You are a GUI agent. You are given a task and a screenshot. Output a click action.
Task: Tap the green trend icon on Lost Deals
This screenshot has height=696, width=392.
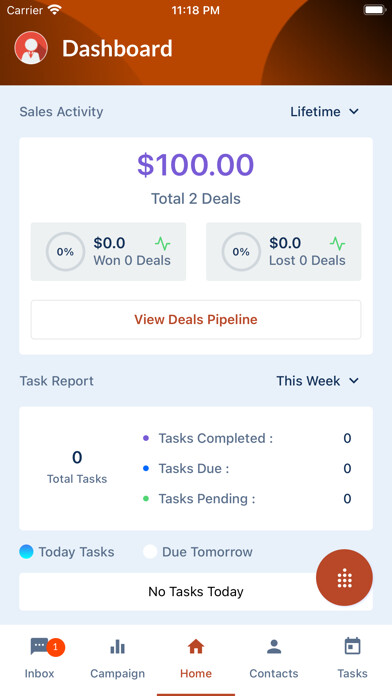pos(338,243)
